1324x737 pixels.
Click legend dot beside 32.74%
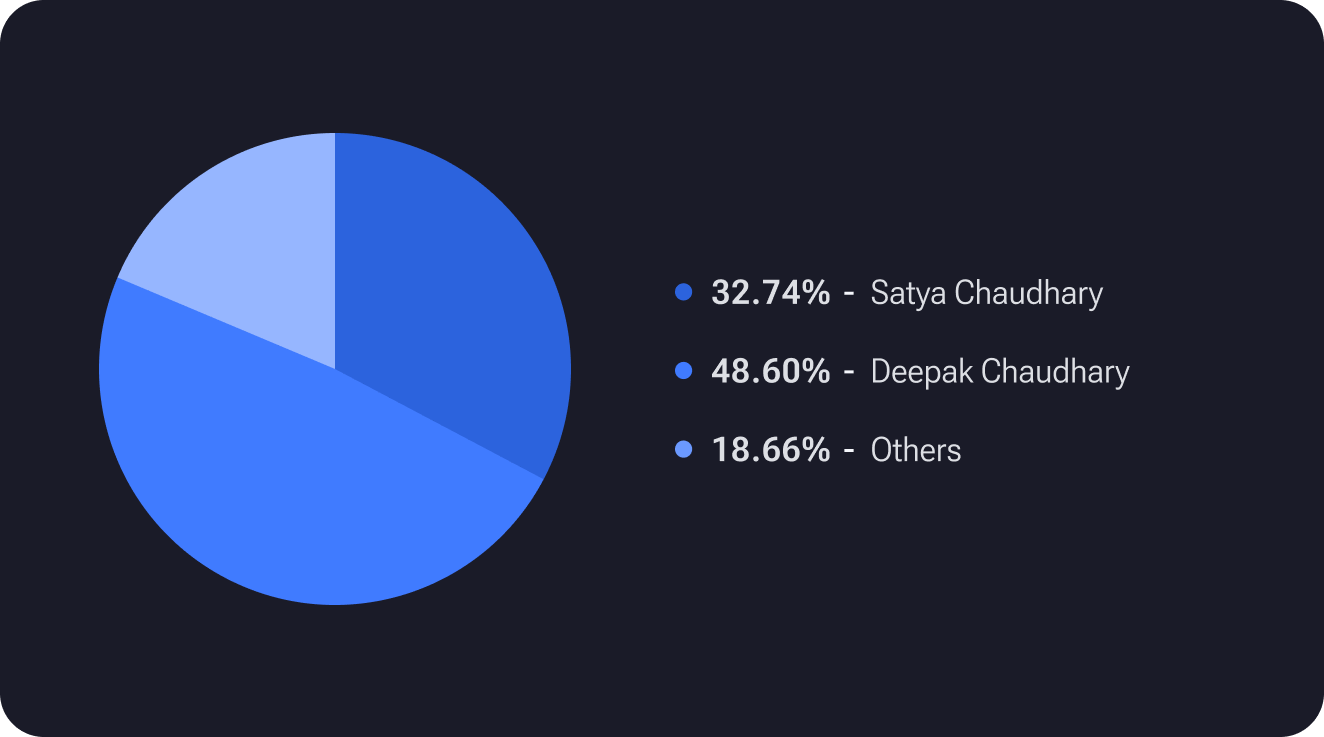coord(684,293)
